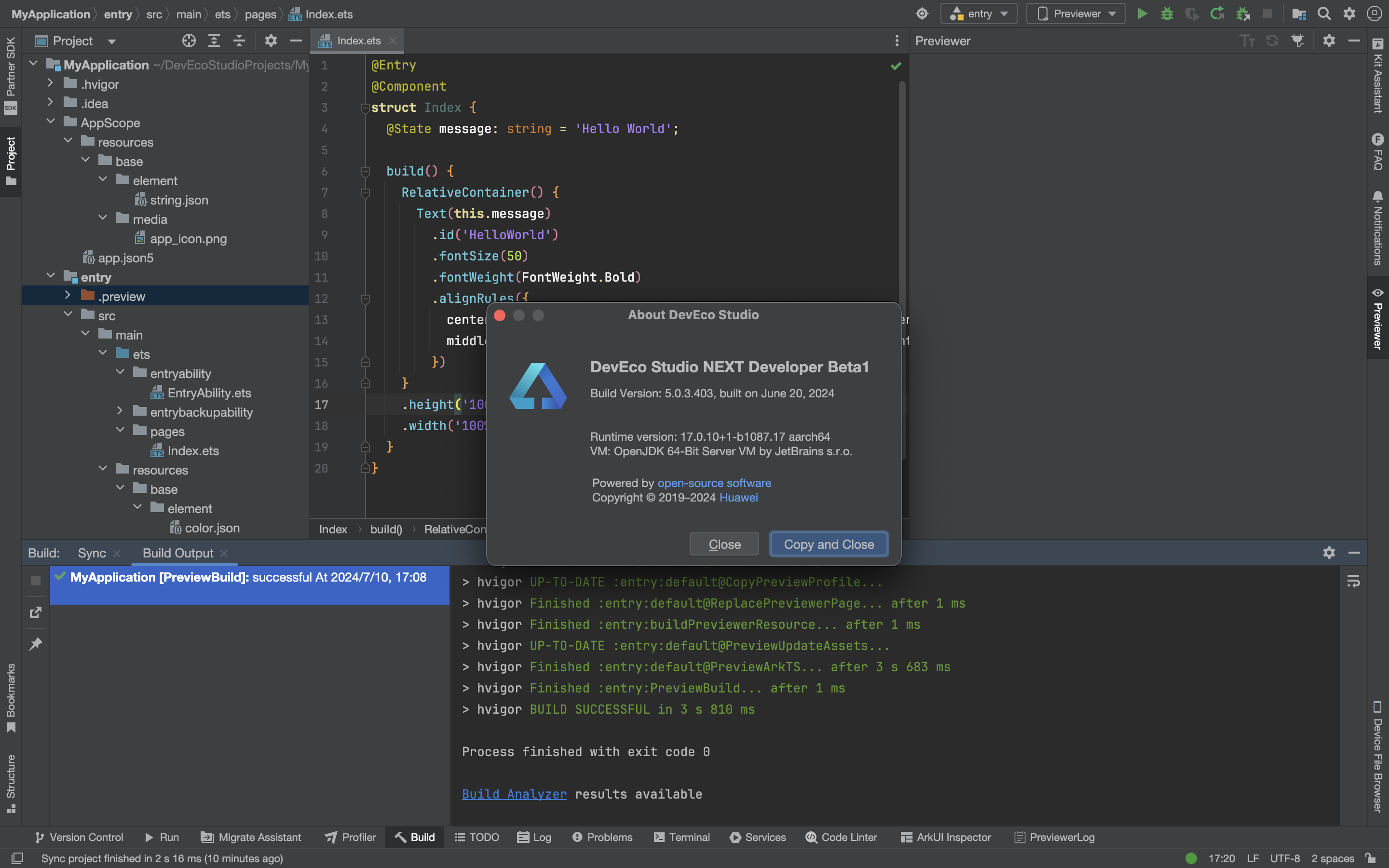Hide the Project panel with minus icon
1389x868 pixels.
coord(296,41)
